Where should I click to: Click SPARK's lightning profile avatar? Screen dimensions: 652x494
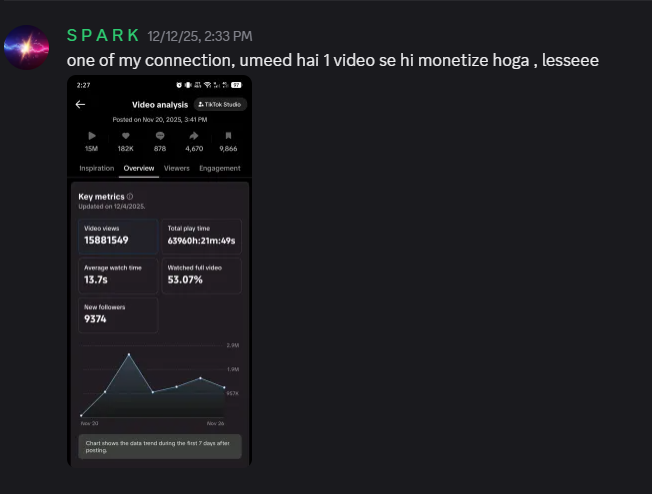[26, 47]
